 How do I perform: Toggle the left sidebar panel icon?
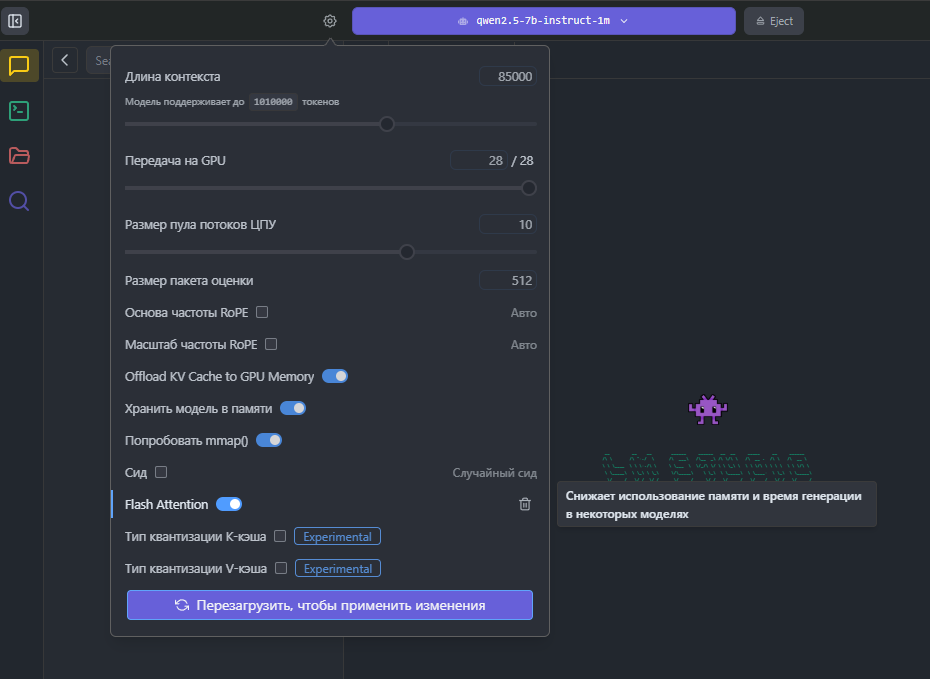(16, 20)
